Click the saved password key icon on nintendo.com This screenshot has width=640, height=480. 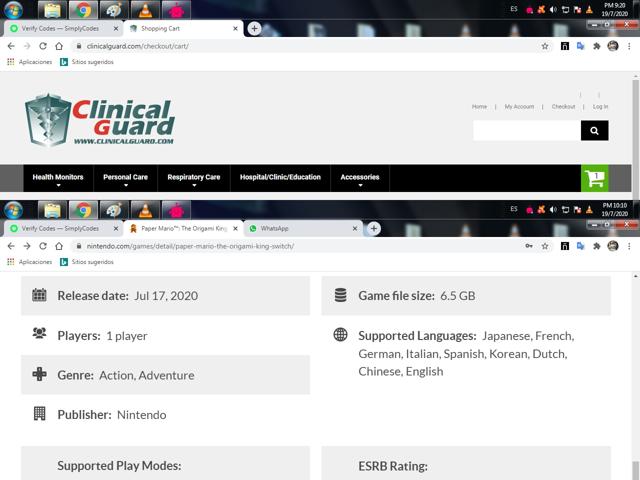click(x=529, y=246)
